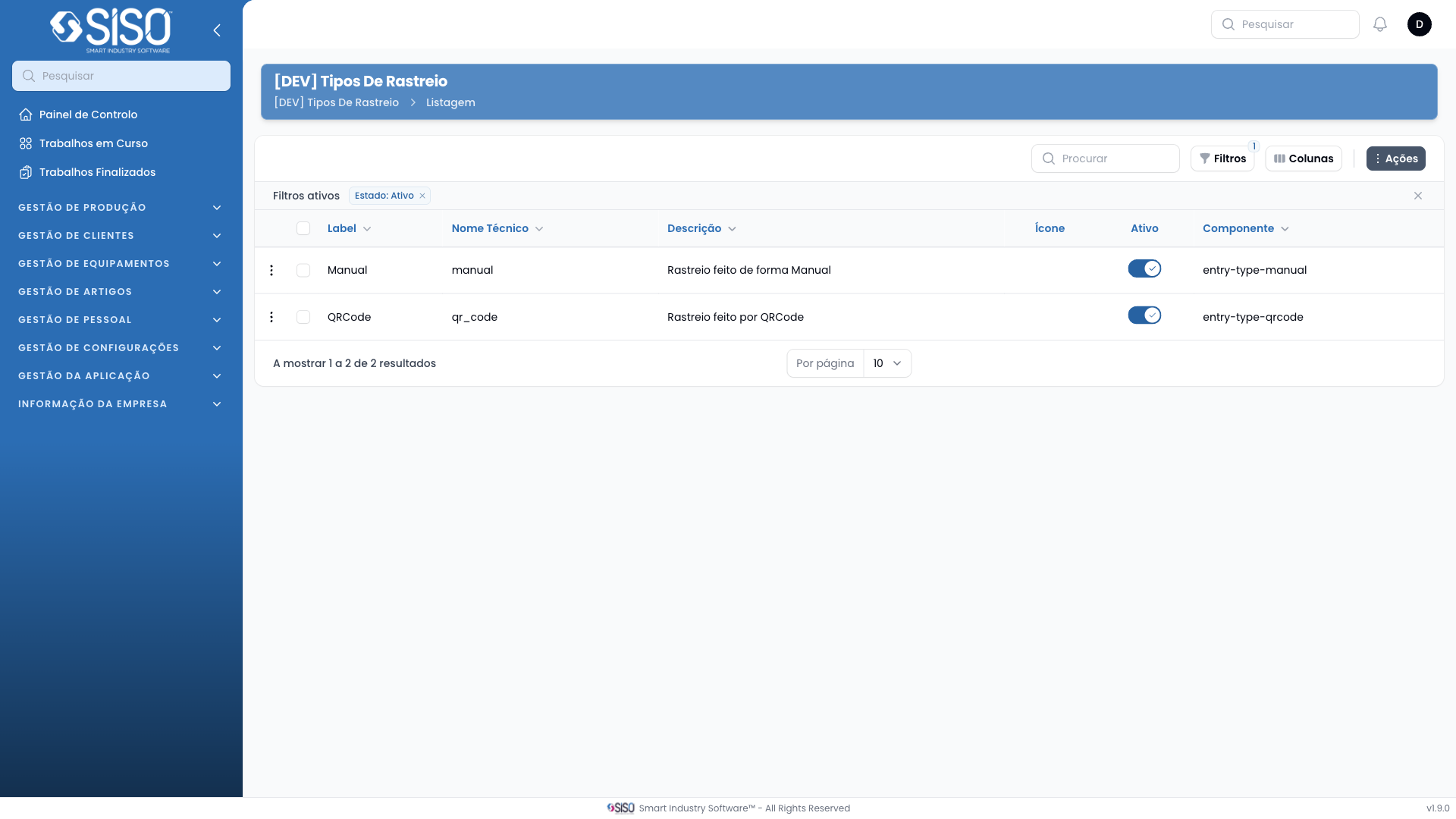Expand the Gestão de Produção menu section
The width and height of the screenshot is (1456, 819).
(120, 207)
